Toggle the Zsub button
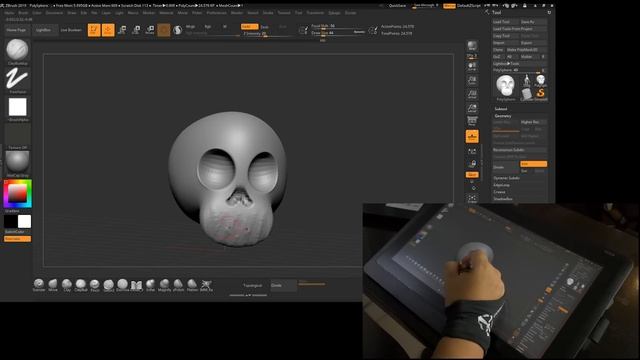640x360 pixels. (x=264, y=27)
